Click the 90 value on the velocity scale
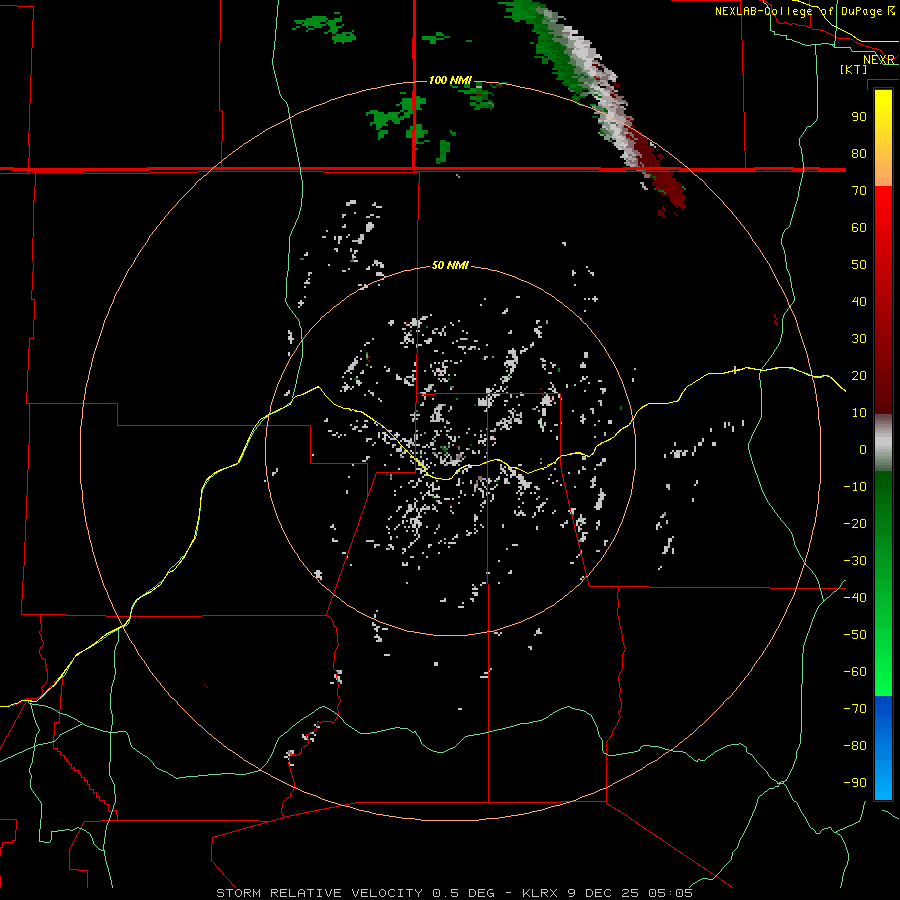This screenshot has height=900, width=900. coord(859,117)
